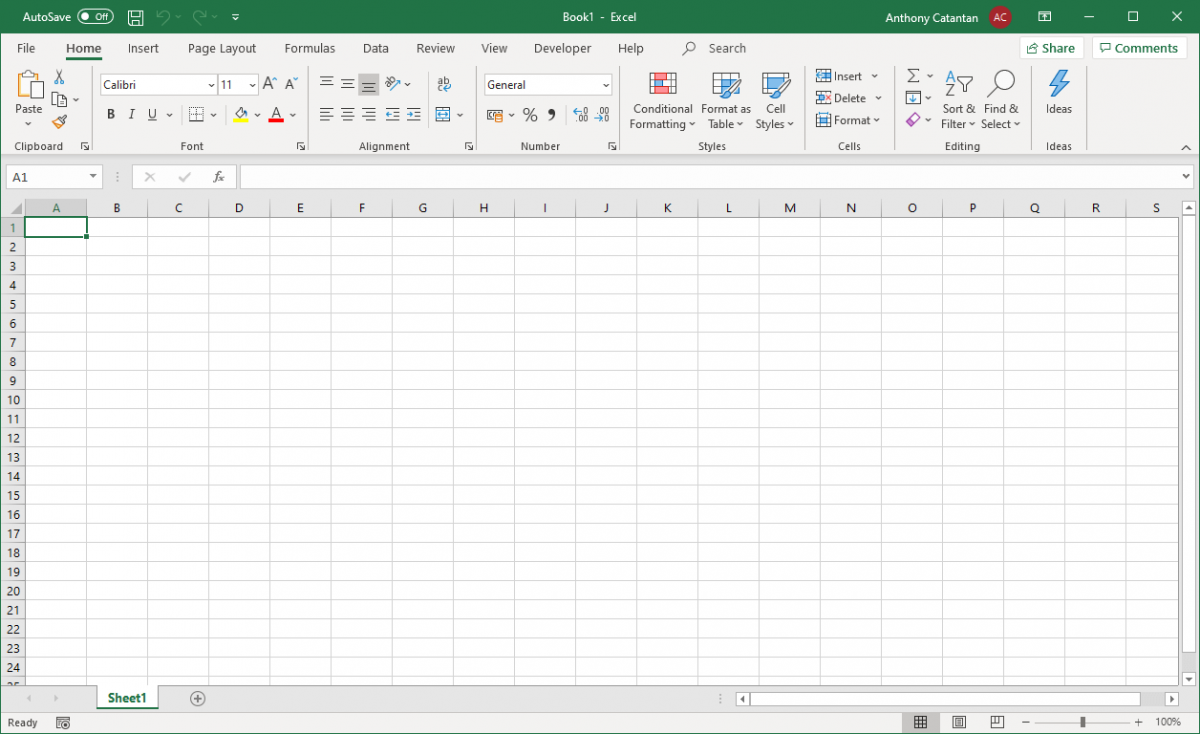1200x734 pixels.
Task: Click Increase Decimal
Action: pos(580,114)
